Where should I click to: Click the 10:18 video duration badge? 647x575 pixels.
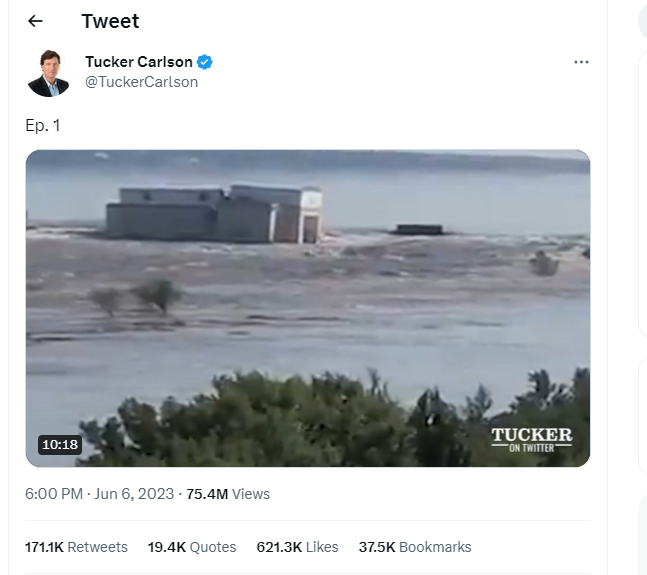tap(60, 445)
